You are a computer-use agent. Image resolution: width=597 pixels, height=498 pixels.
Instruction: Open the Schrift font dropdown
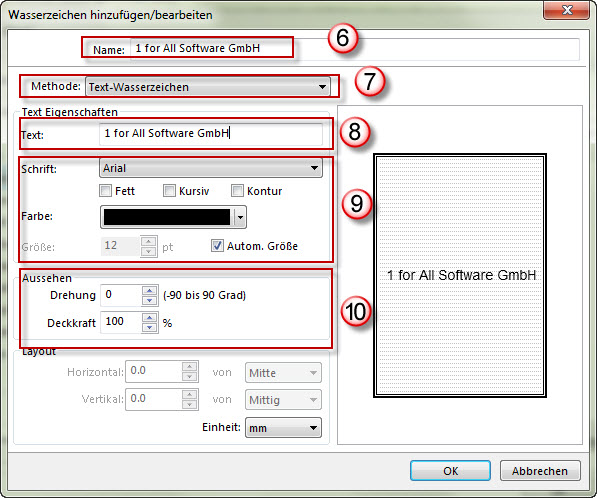coord(211,168)
